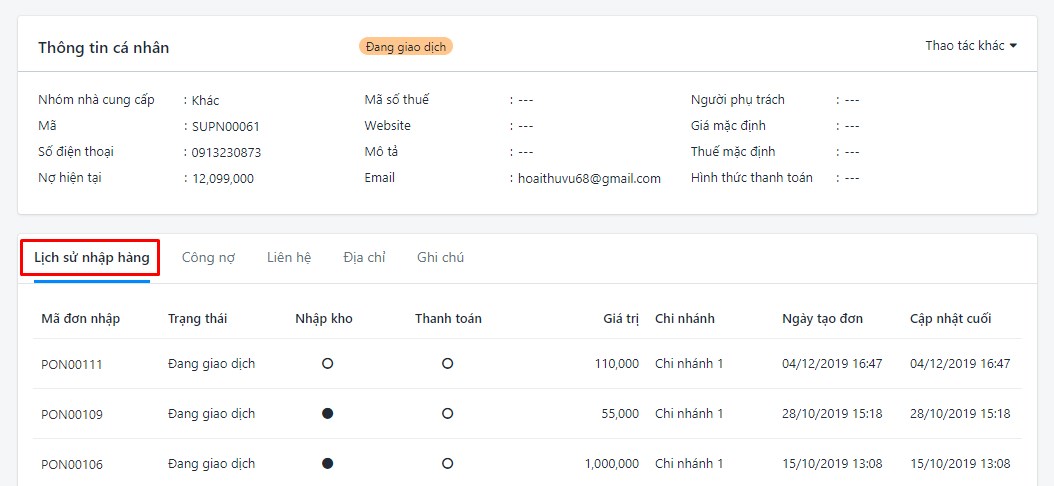This screenshot has width=1054, height=486.
Task: Click the Ngày tạo đơn column header
Action: tap(823, 319)
